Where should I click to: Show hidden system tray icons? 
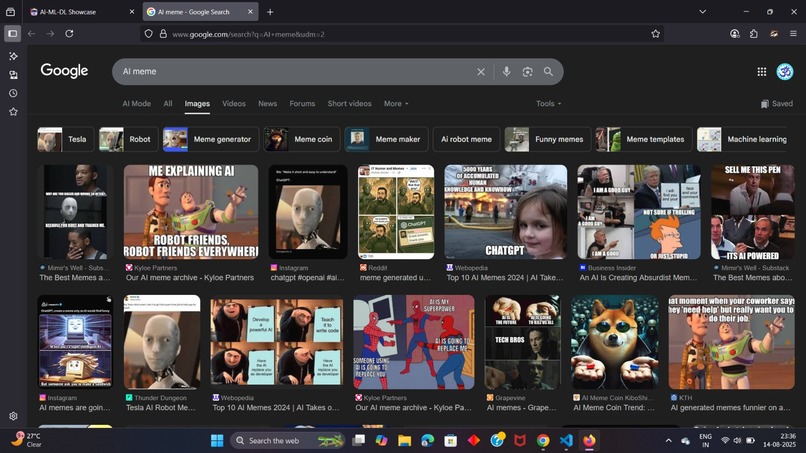pyautogui.click(x=668, y=441)
